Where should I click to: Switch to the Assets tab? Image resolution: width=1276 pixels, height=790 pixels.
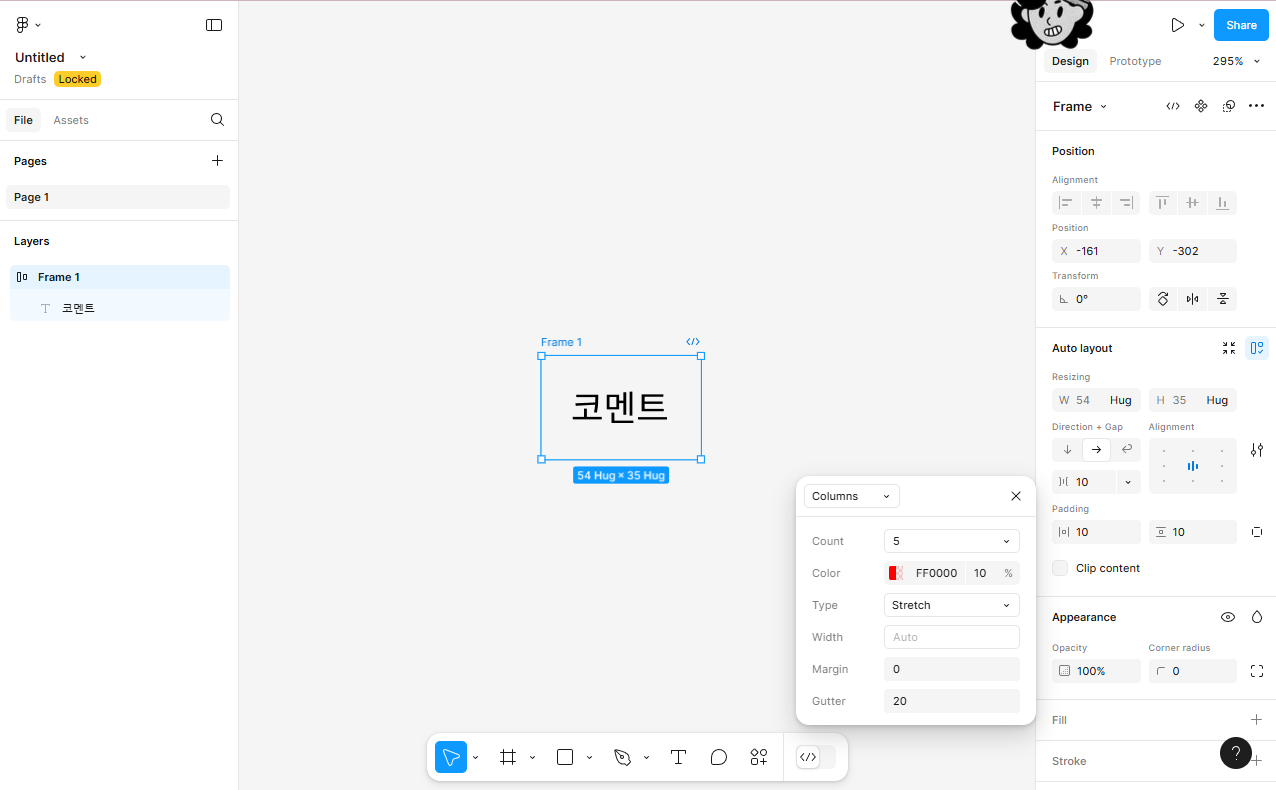pyautogui.click(x=71, y=120)
